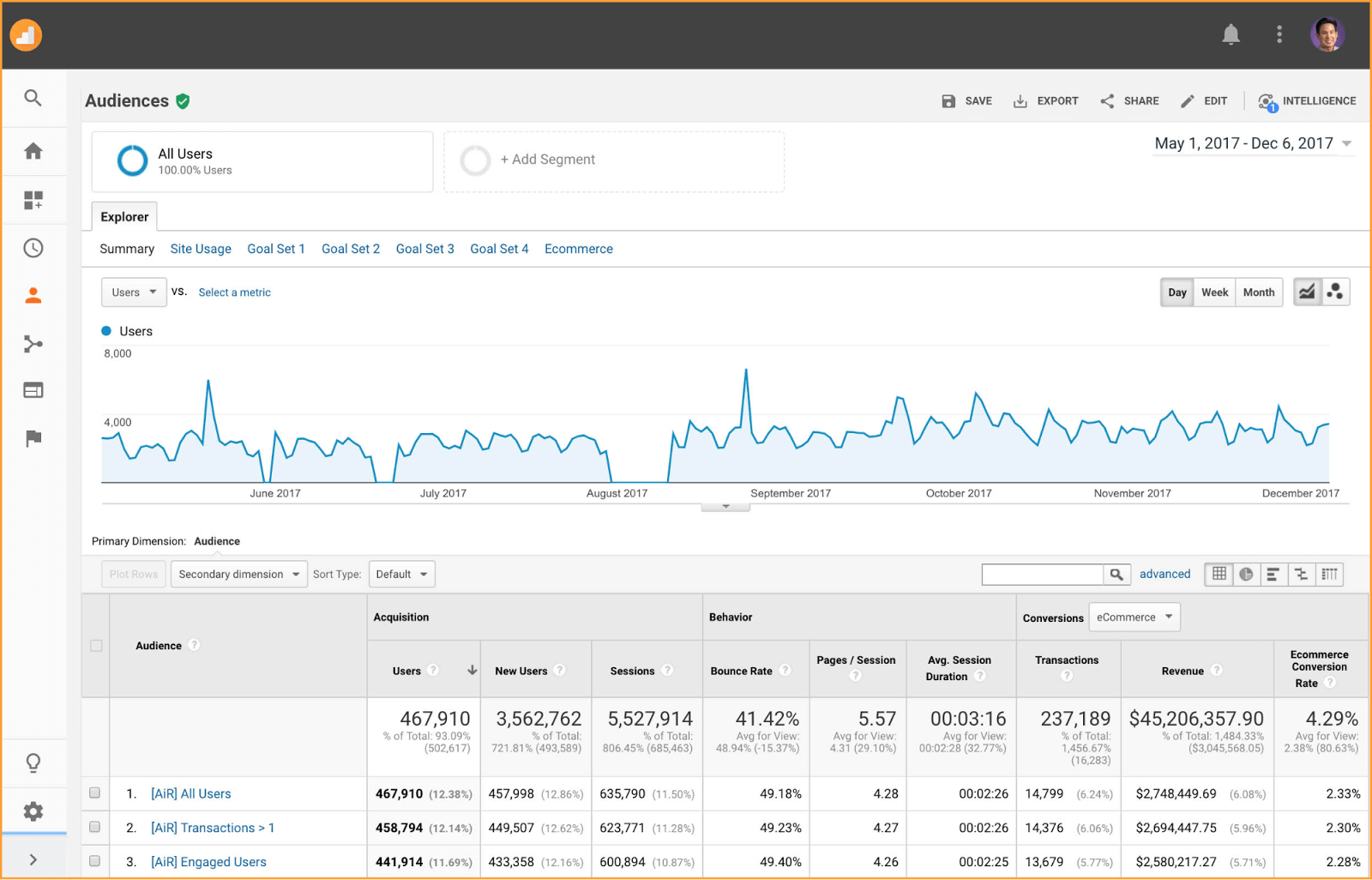This screenshot has height=880, width=1372.
Task: Switch to motion chart view icon
Action: point(1335,292)
